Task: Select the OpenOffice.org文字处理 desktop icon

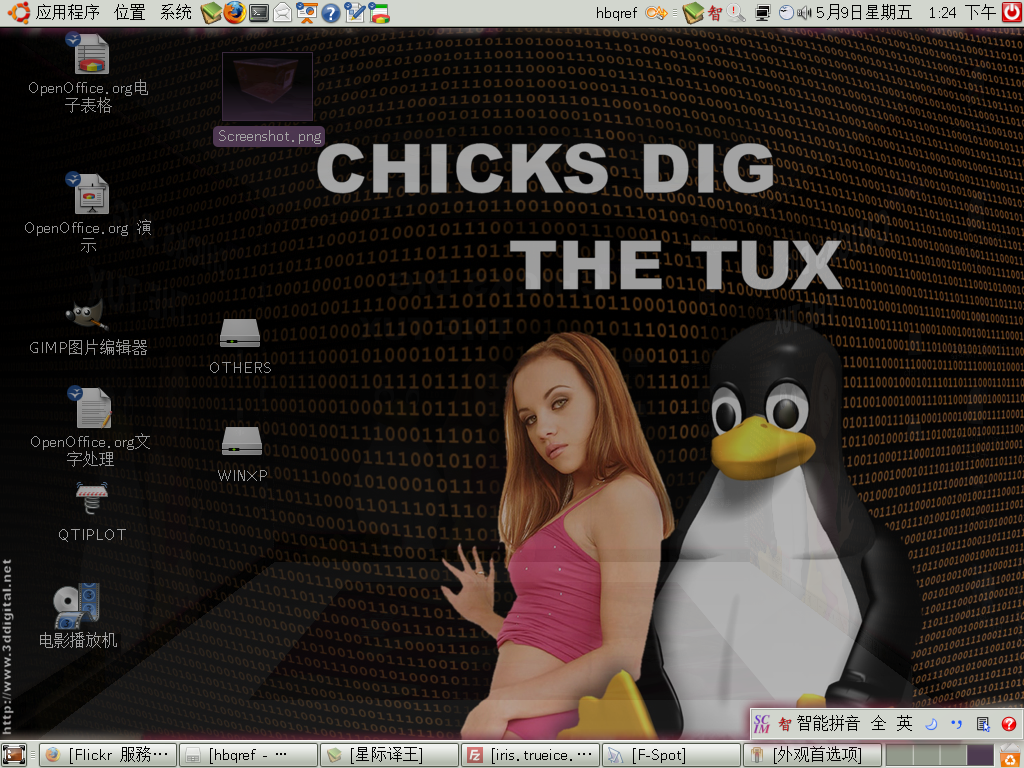Action: click(90, 426)
